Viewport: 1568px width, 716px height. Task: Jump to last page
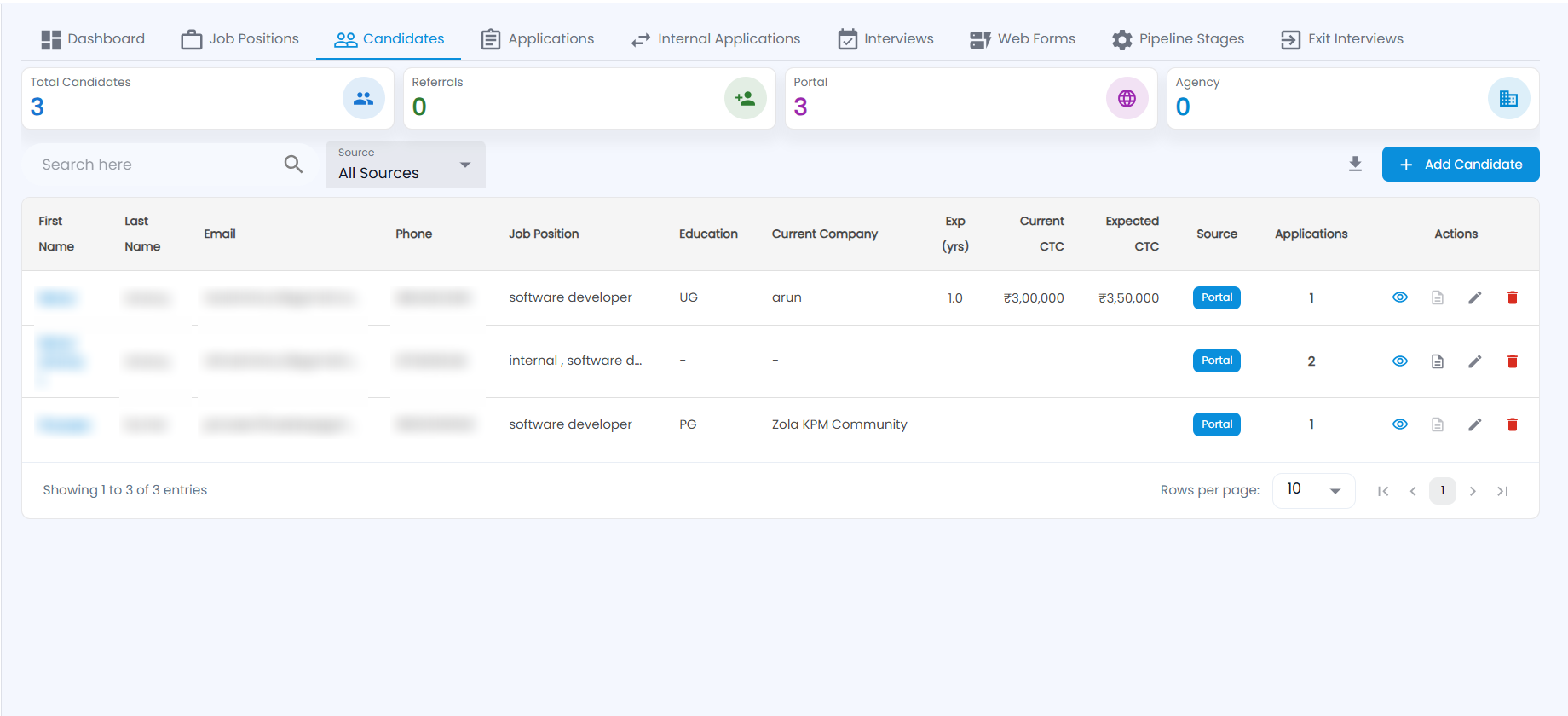tap(1502, 491)
